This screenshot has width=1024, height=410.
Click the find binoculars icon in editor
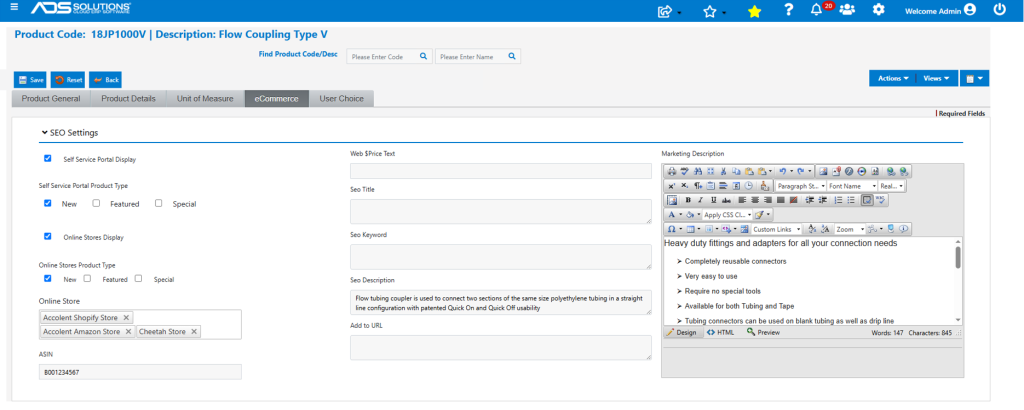[x=698, y=171]
